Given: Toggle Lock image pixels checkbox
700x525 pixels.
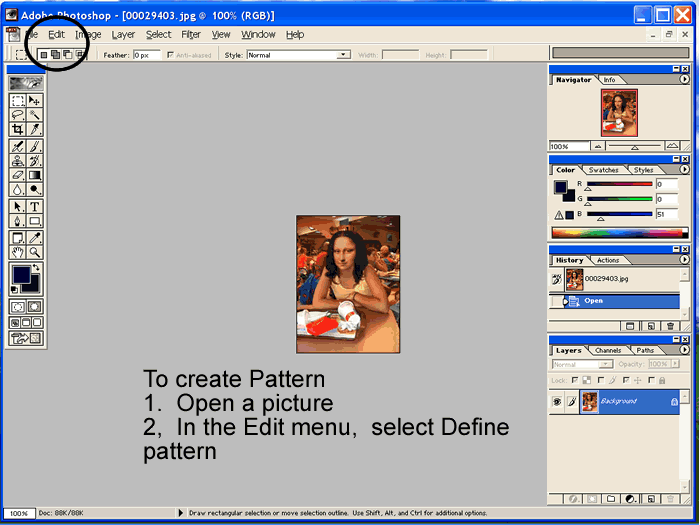Looking at the screenshot, I should coord(601,380).
